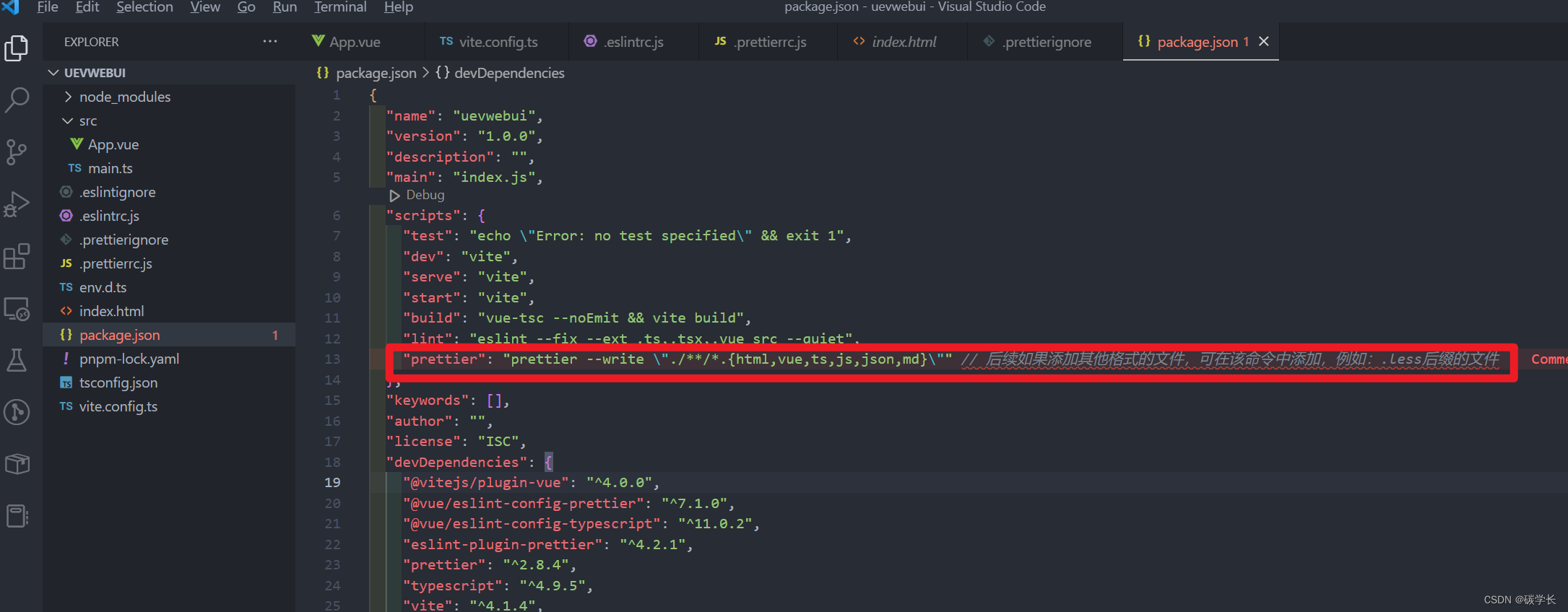Click line number 19 in the gutter

tap(332, 482)
